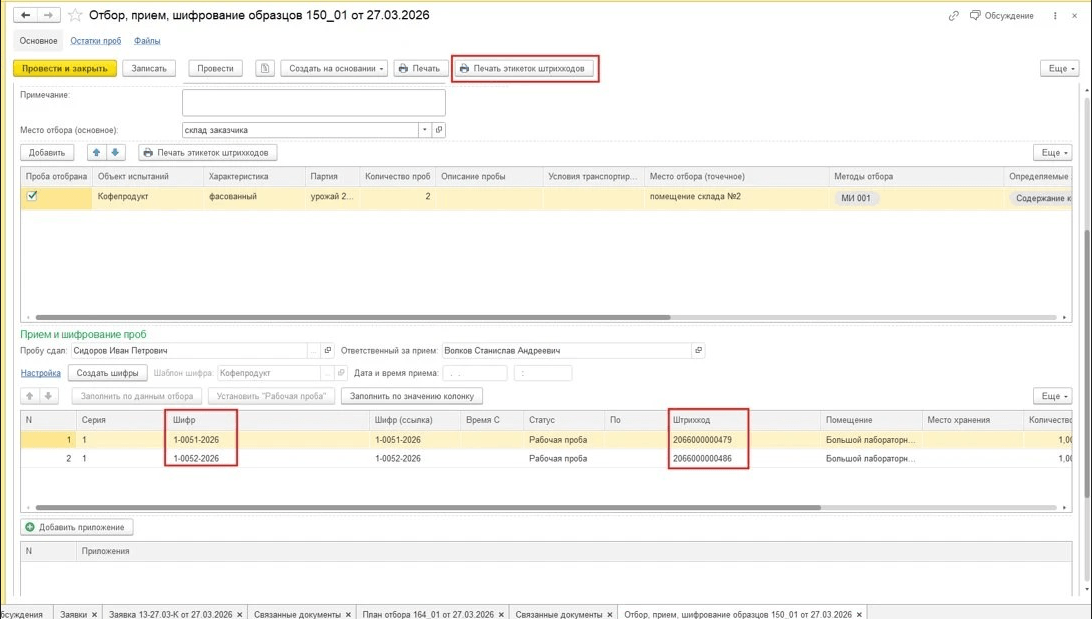The image size is (1092, 619).
Task: Copy link using the chain icon
Action: (953, 15)
